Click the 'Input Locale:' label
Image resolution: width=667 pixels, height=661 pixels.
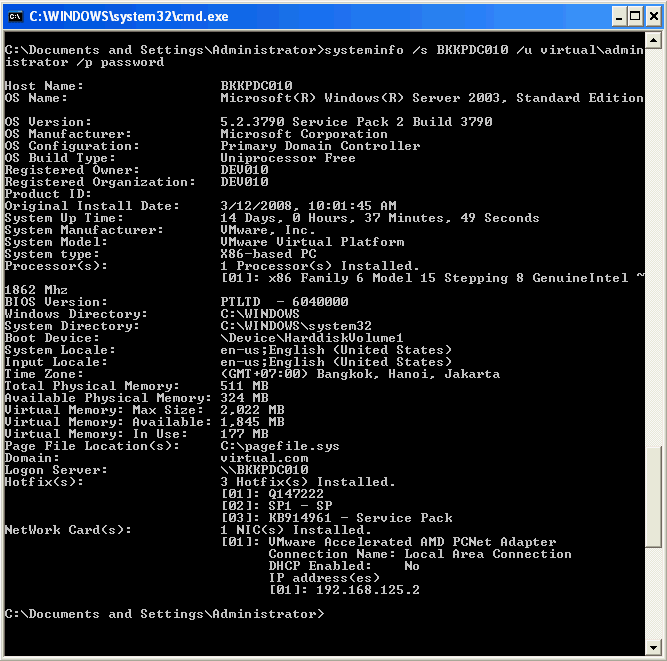56,362
